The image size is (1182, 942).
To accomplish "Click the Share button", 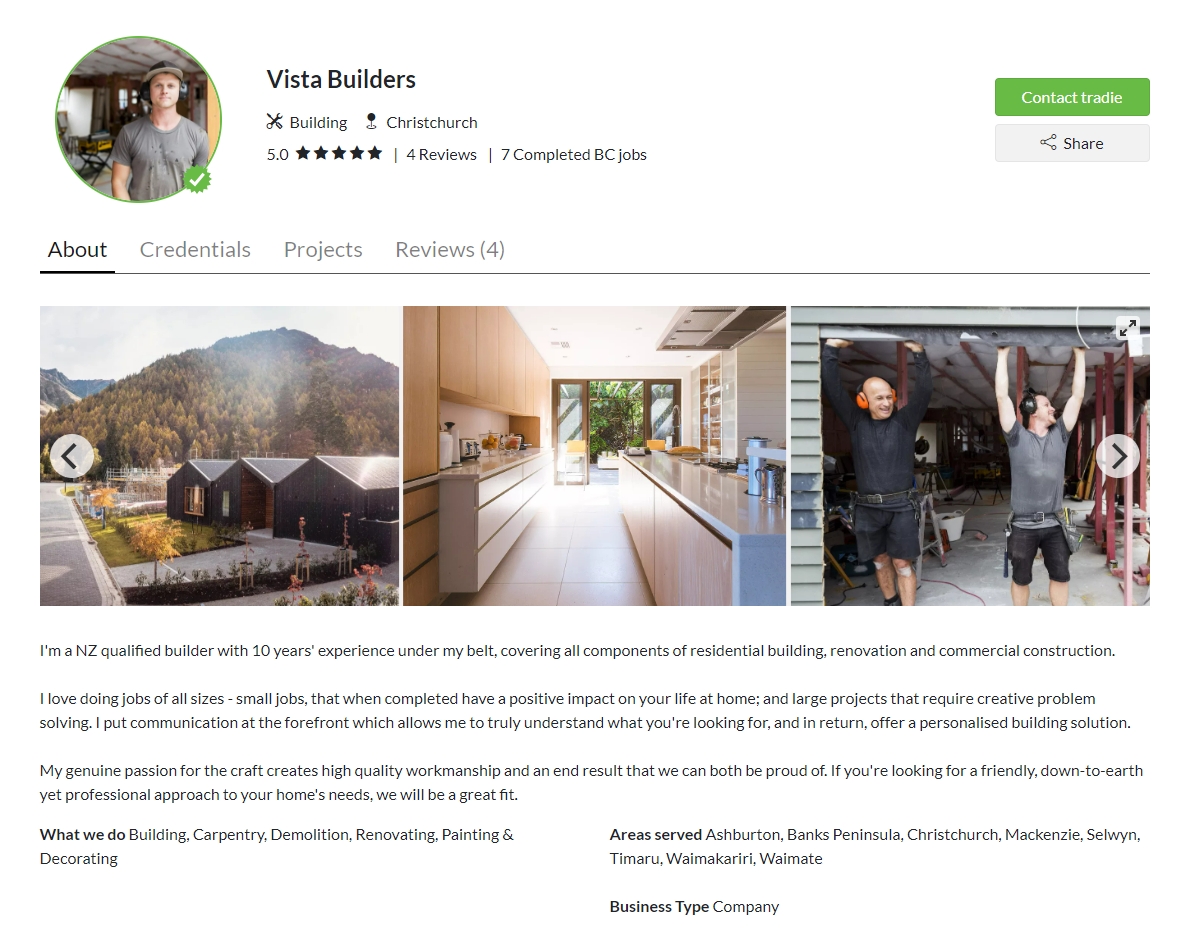I will (1072, 143).
